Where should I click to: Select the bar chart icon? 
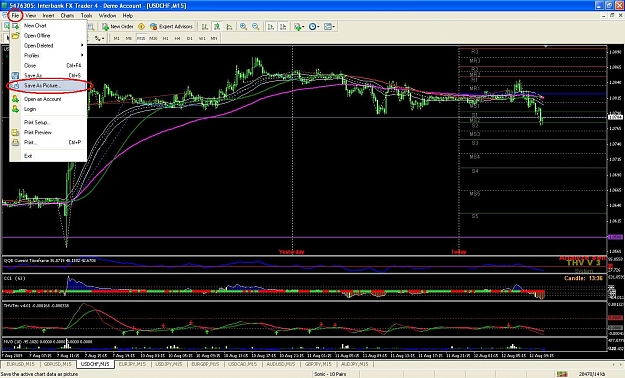tap(204, 27)
